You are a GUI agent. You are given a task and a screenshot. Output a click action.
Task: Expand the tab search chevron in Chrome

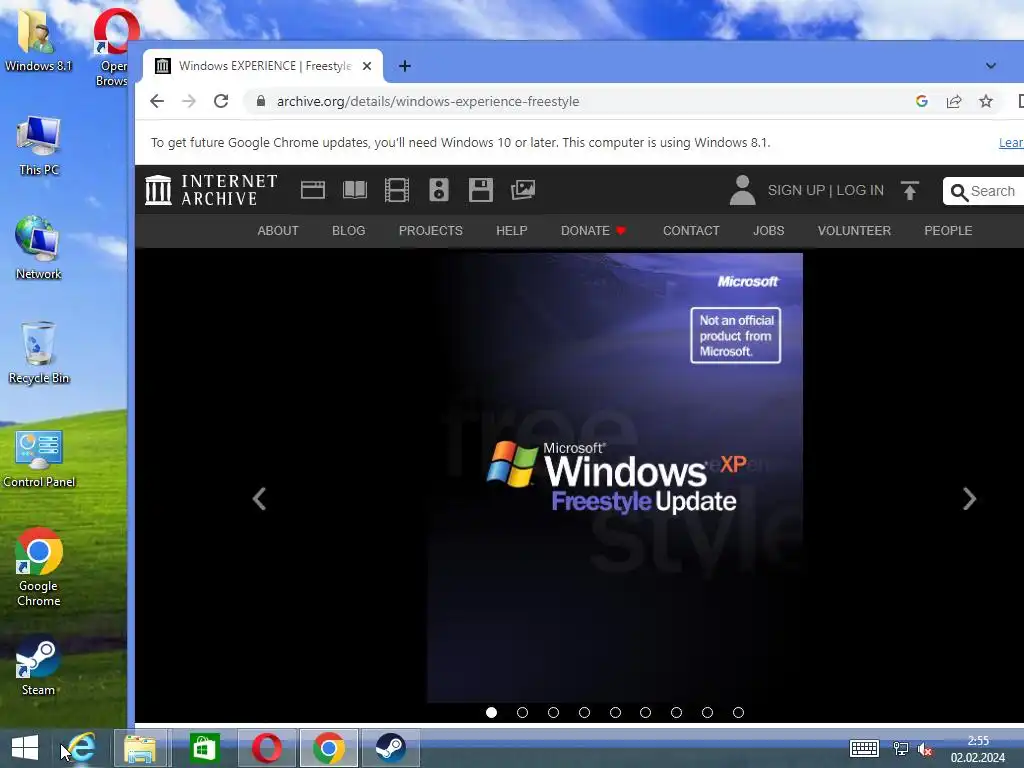(991, 66)
